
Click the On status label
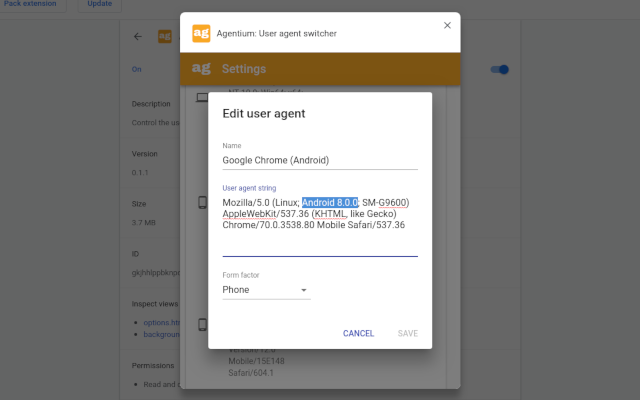pyautogui.click(x=136, y=69)
